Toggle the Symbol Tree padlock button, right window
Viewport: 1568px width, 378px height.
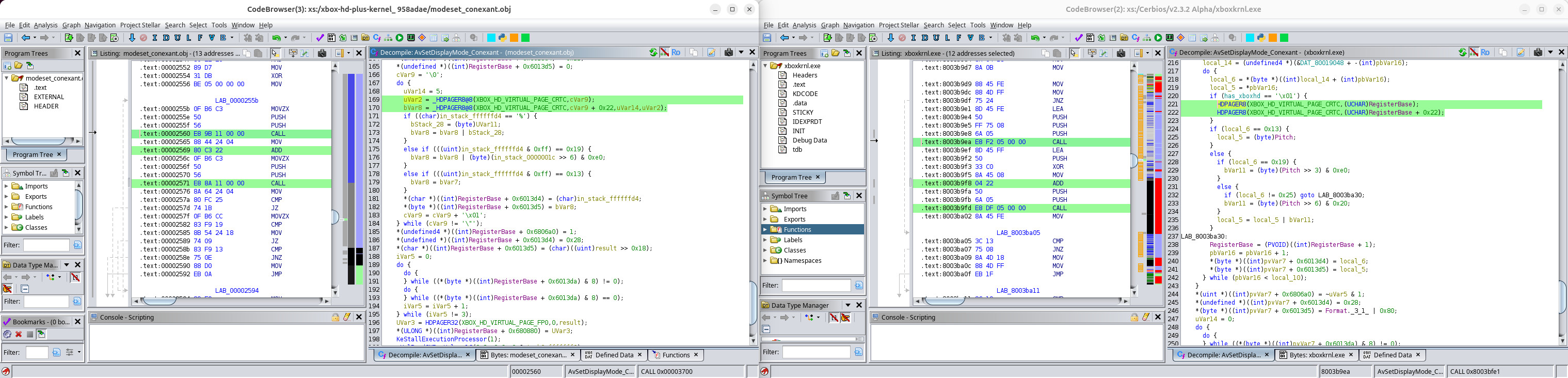[x=835, y=195]
